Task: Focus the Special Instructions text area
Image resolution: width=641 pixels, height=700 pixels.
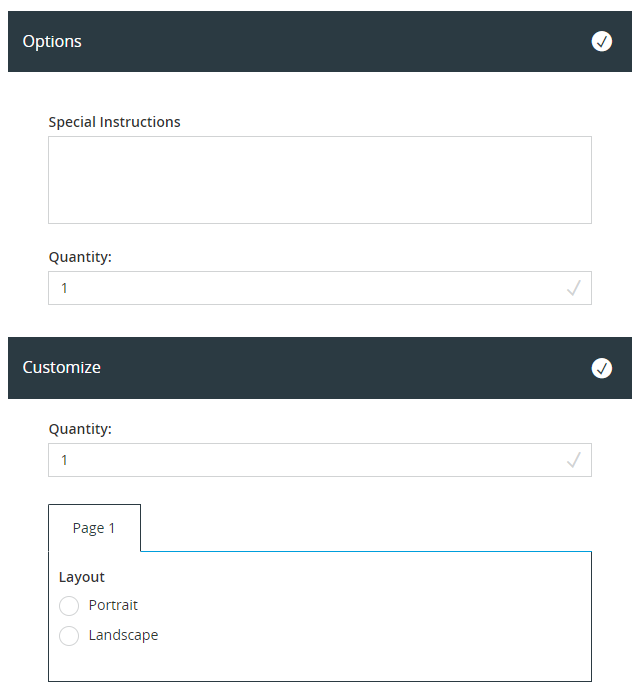Action: pyautogui.click(x=320, y=180)
